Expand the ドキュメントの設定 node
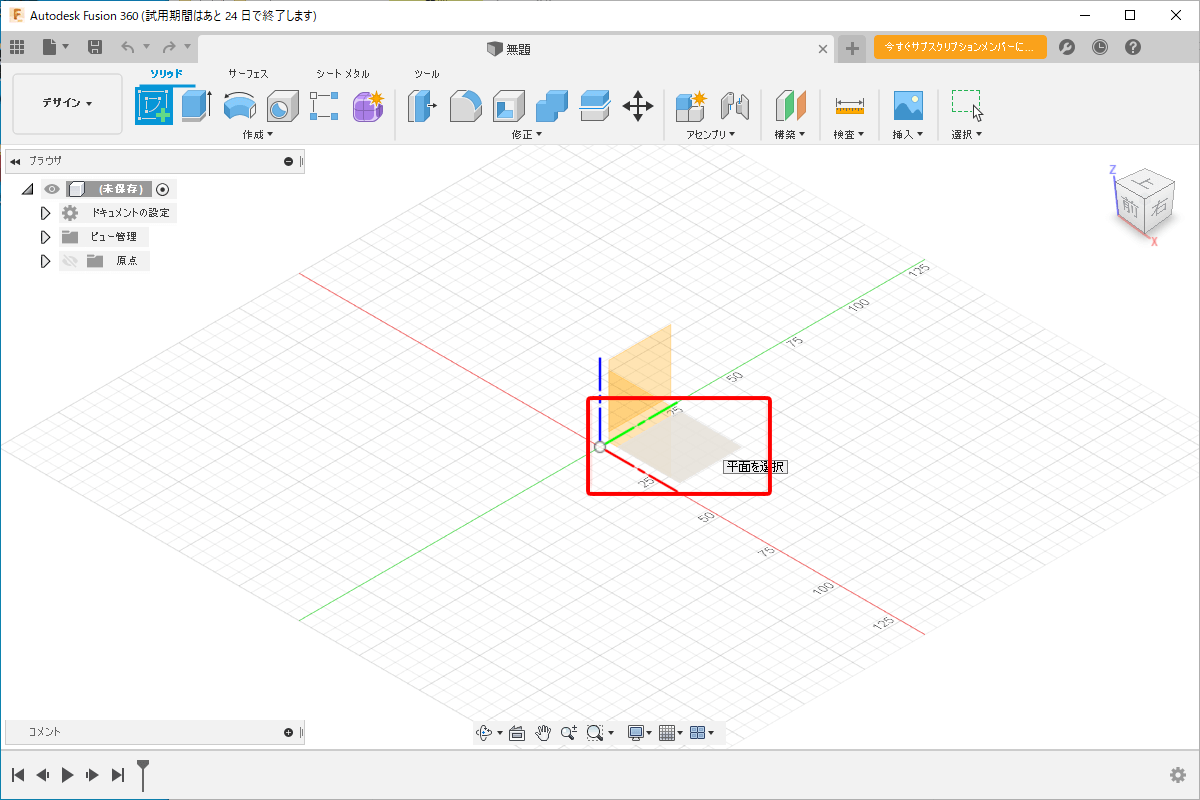 [x=45, y=213]
